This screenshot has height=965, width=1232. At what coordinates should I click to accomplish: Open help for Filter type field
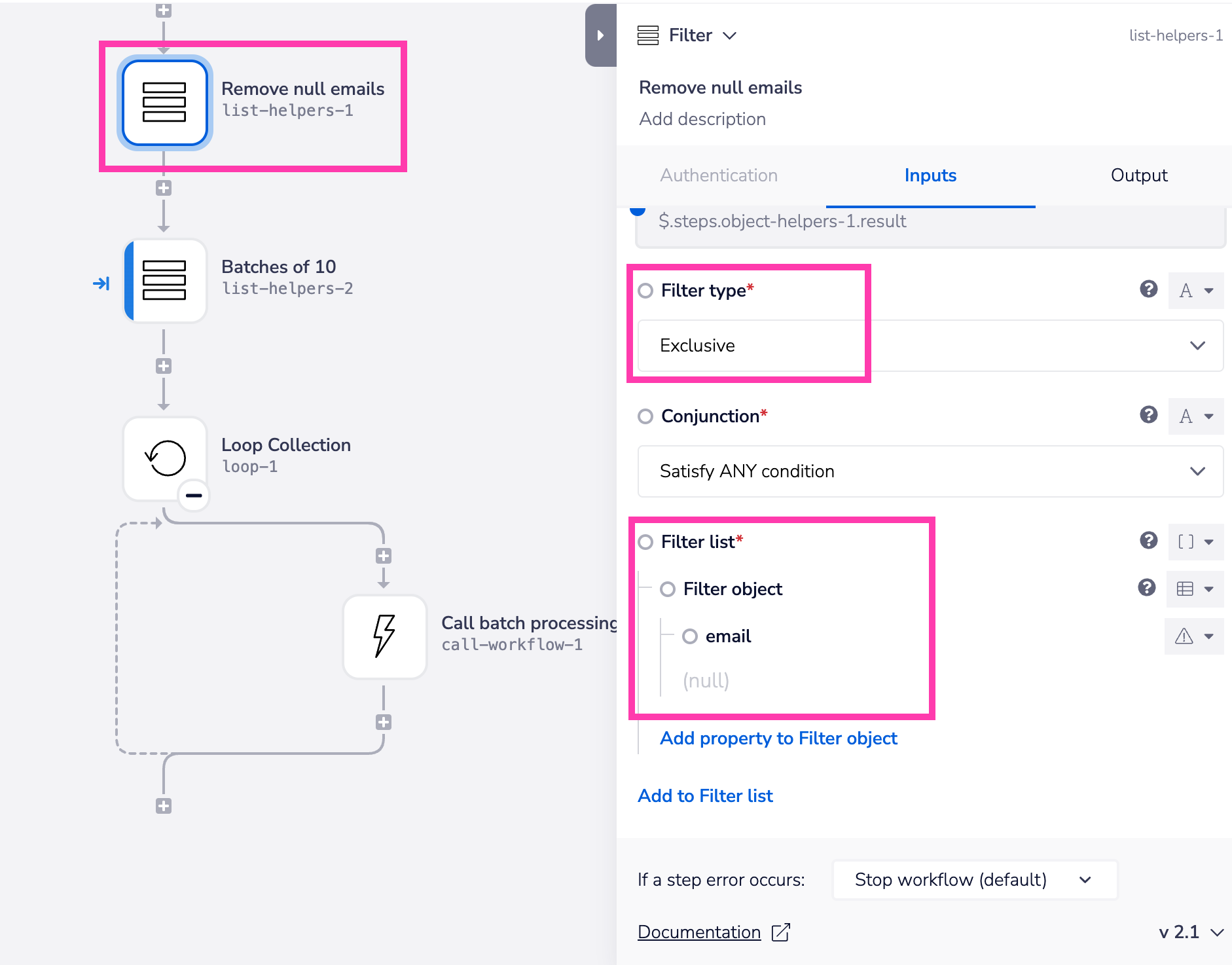click(x=1148, y=290)
